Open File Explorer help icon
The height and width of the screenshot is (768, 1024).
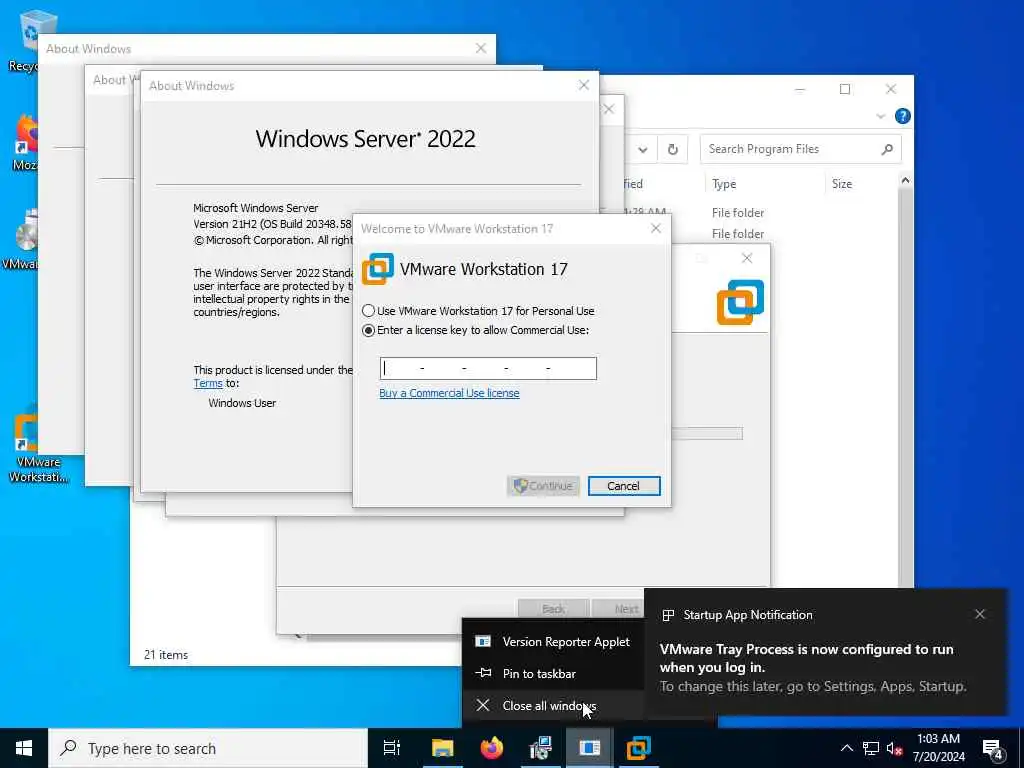tap(903, 116)
